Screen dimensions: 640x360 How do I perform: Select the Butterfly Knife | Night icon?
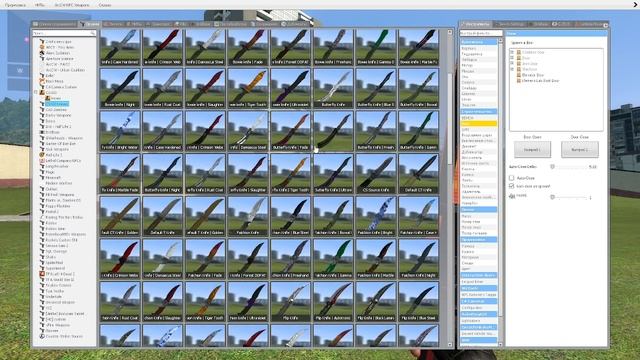(162, 173)
